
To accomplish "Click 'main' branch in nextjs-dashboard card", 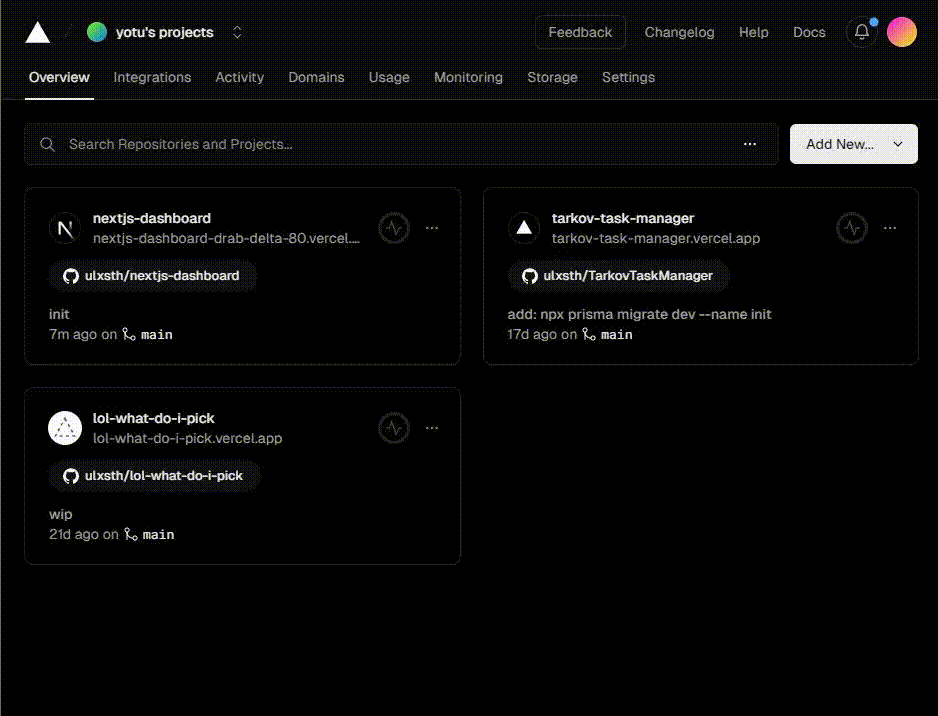I will pos(157,334).
